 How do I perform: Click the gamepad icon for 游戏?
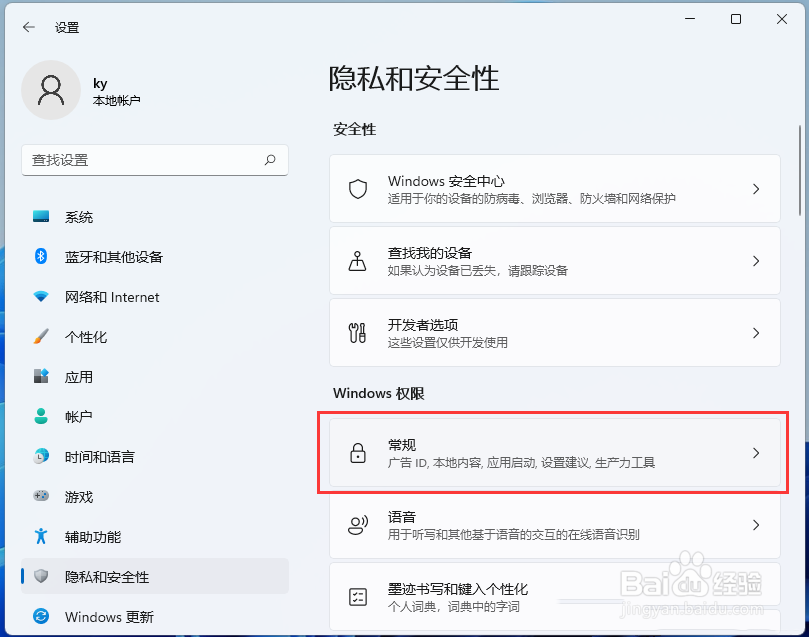point(41,496)
